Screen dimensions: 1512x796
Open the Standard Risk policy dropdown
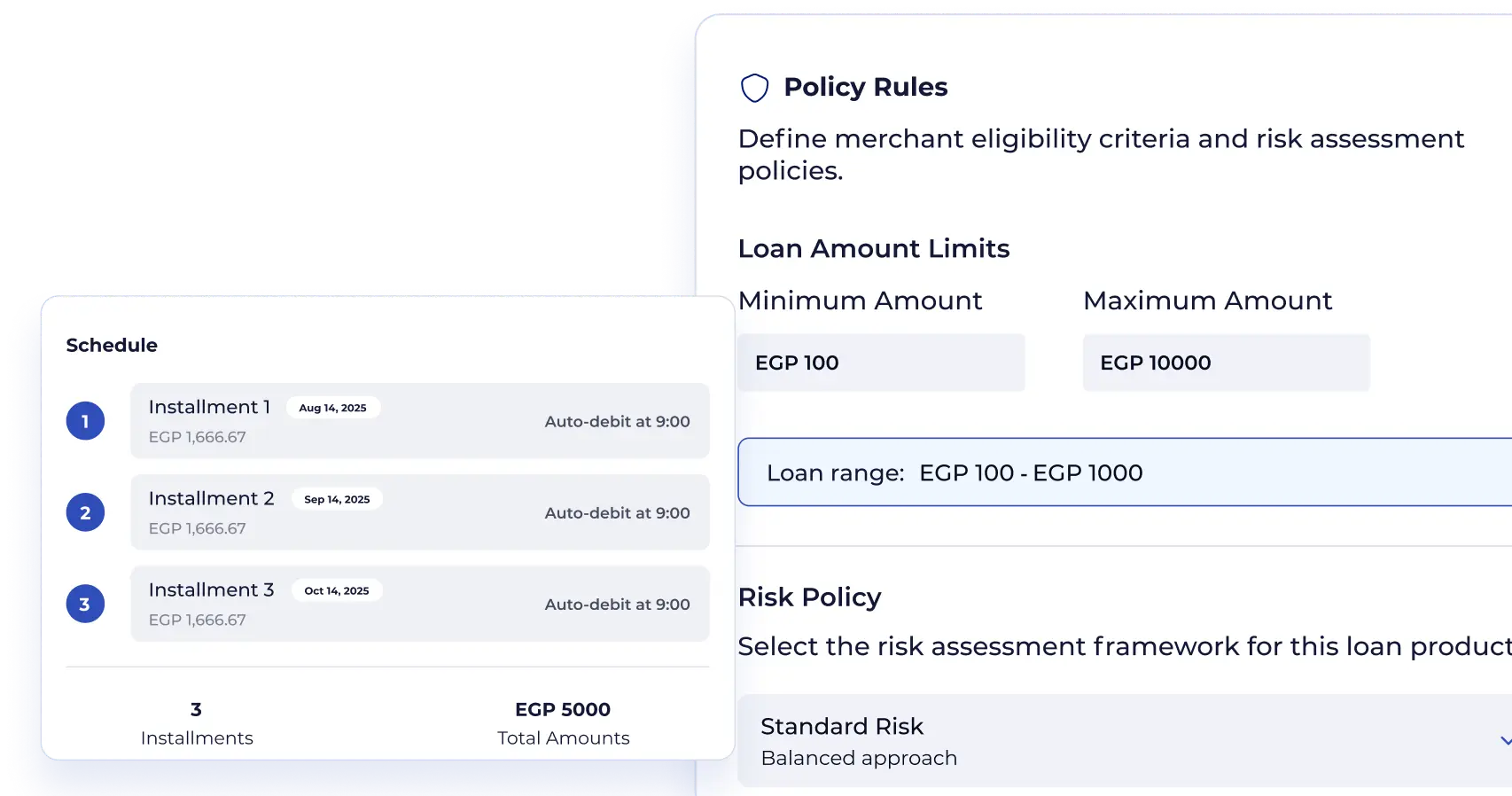tap(1117, 740)
